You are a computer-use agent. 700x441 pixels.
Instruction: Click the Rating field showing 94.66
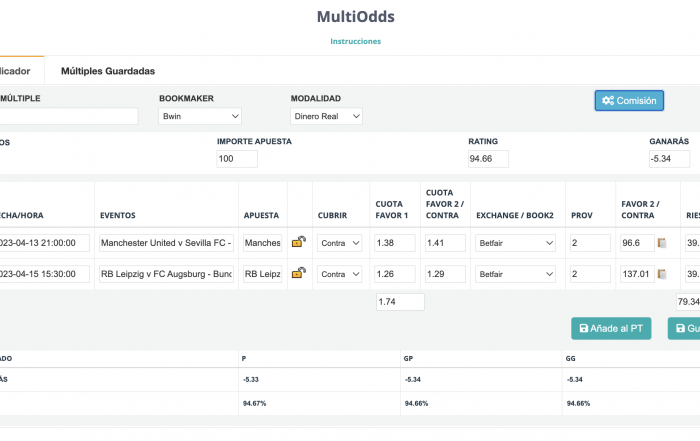tap(488, 159)
